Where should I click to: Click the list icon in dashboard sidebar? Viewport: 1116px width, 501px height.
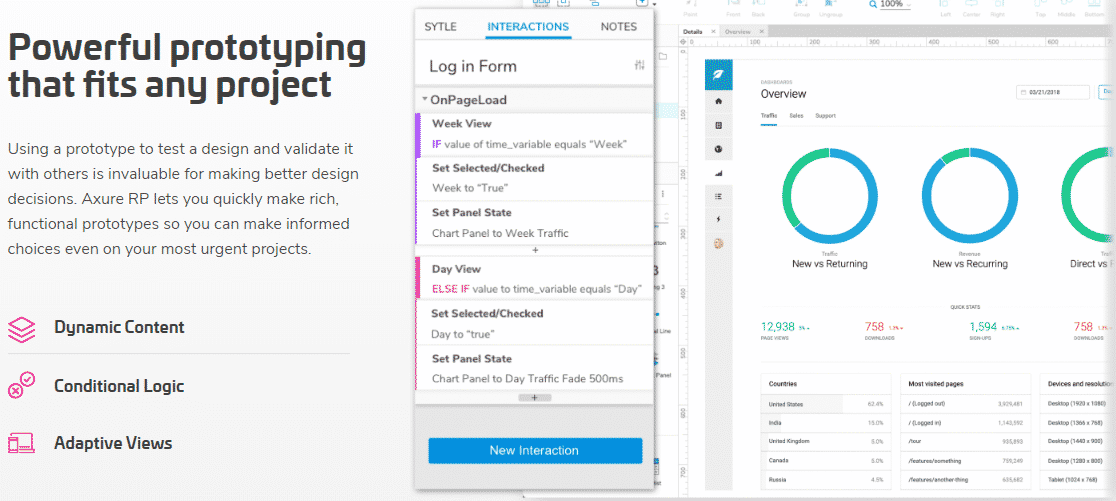coord(719,196)
